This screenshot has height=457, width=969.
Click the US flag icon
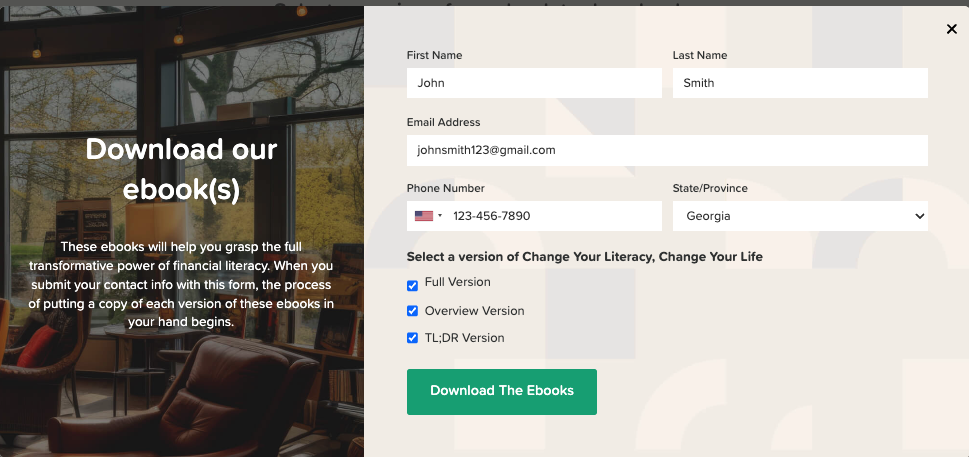pos(424,216)
